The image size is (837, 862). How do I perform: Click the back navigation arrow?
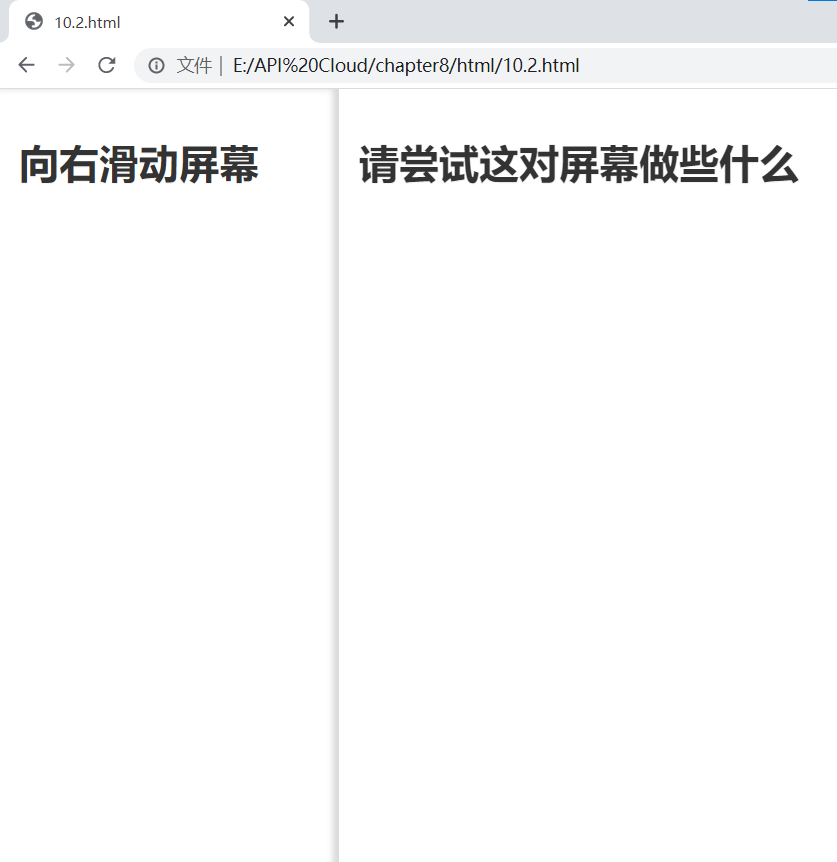pyautogui.click(x=26, y=65)
